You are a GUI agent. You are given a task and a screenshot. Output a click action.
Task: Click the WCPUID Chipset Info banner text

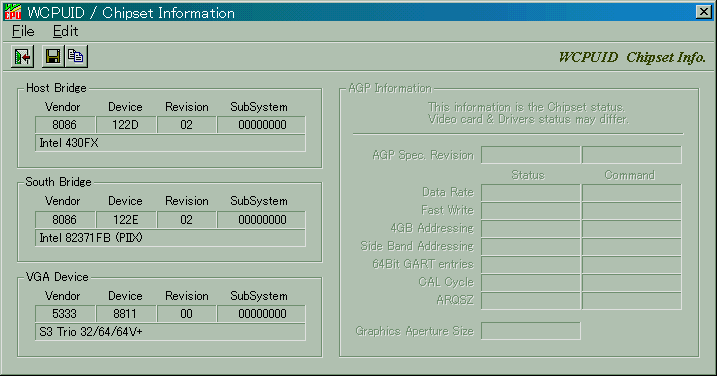pyautogui.click(x=632, y=57)
